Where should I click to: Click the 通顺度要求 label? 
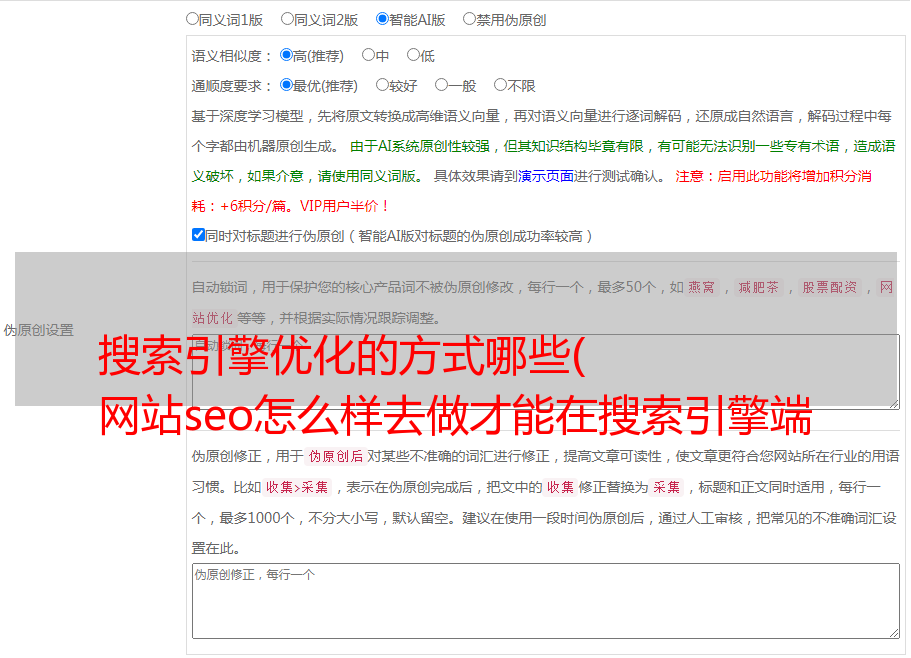tap(231, 86)
